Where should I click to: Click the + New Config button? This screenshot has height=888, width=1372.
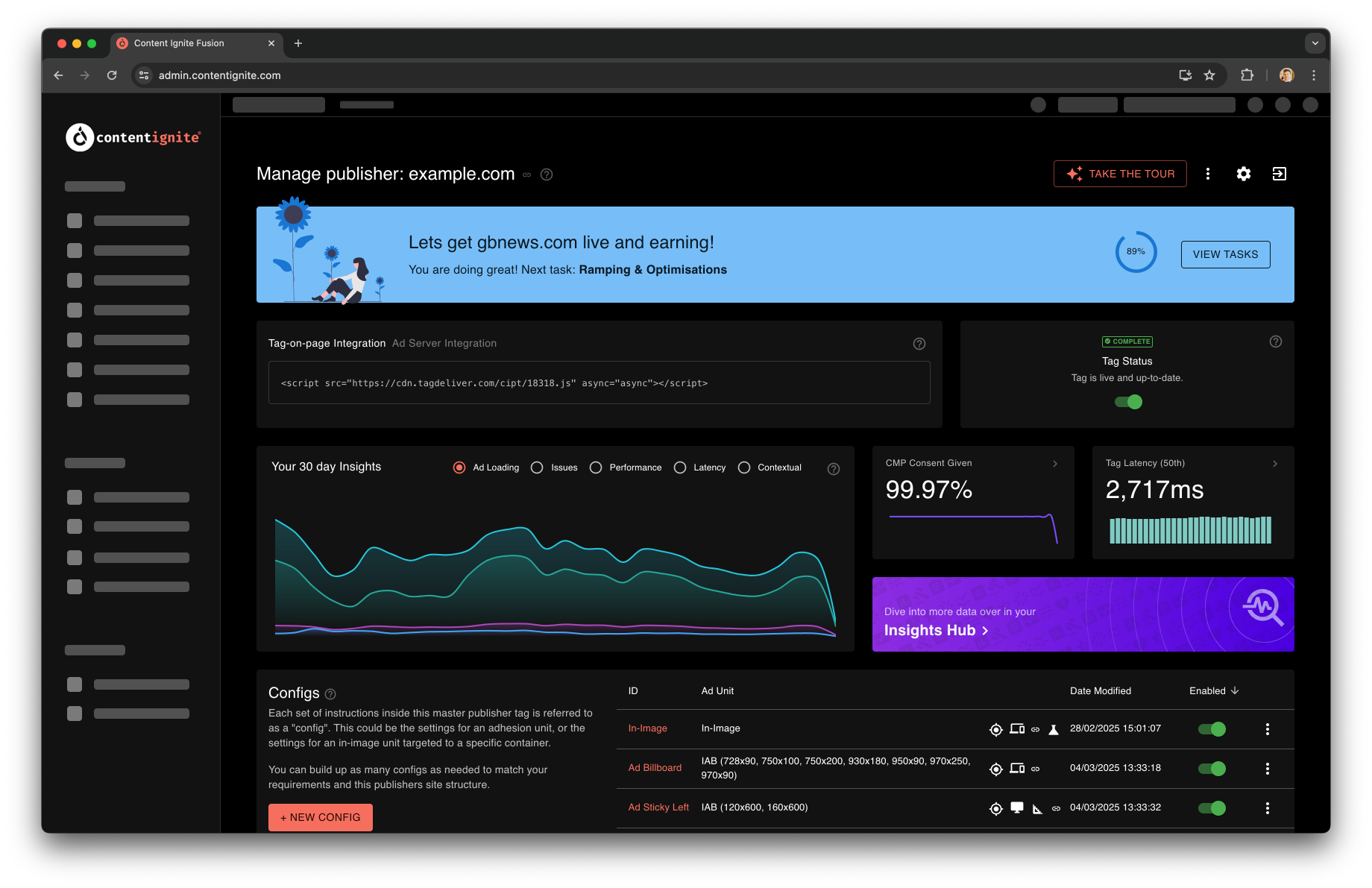coord(321,817)
